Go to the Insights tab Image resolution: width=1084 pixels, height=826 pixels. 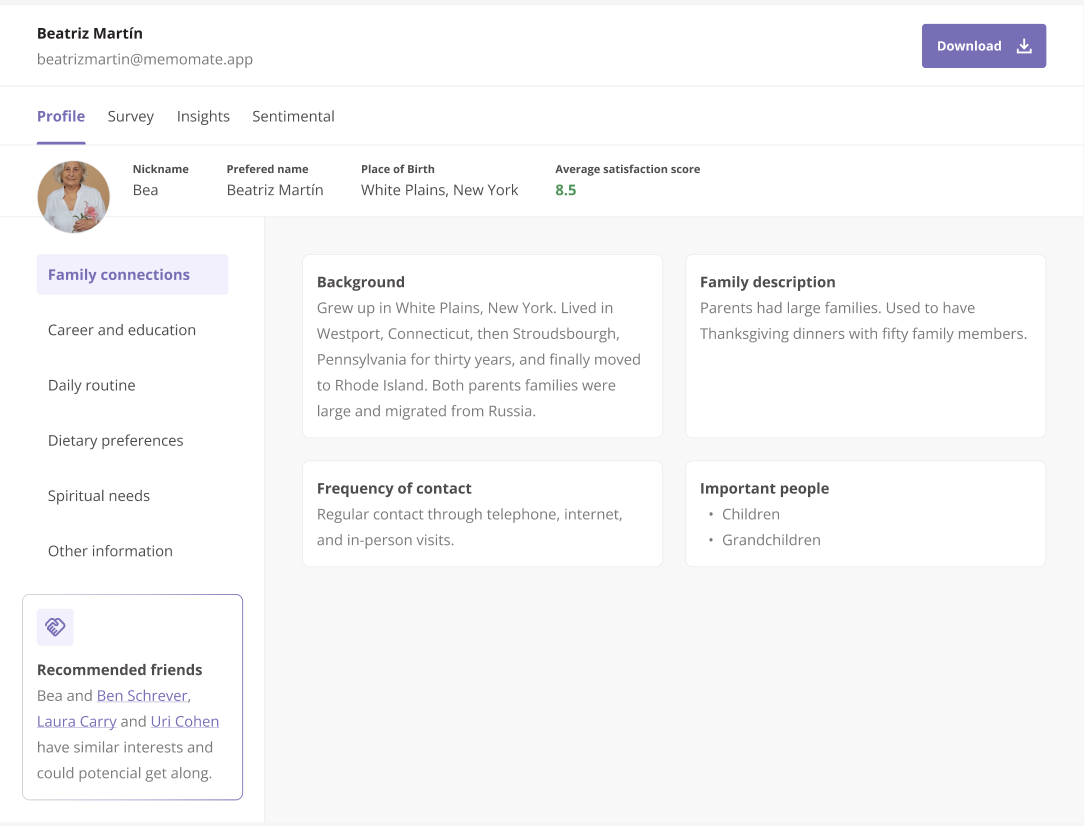pyautogui.click(x=203, y=116)
